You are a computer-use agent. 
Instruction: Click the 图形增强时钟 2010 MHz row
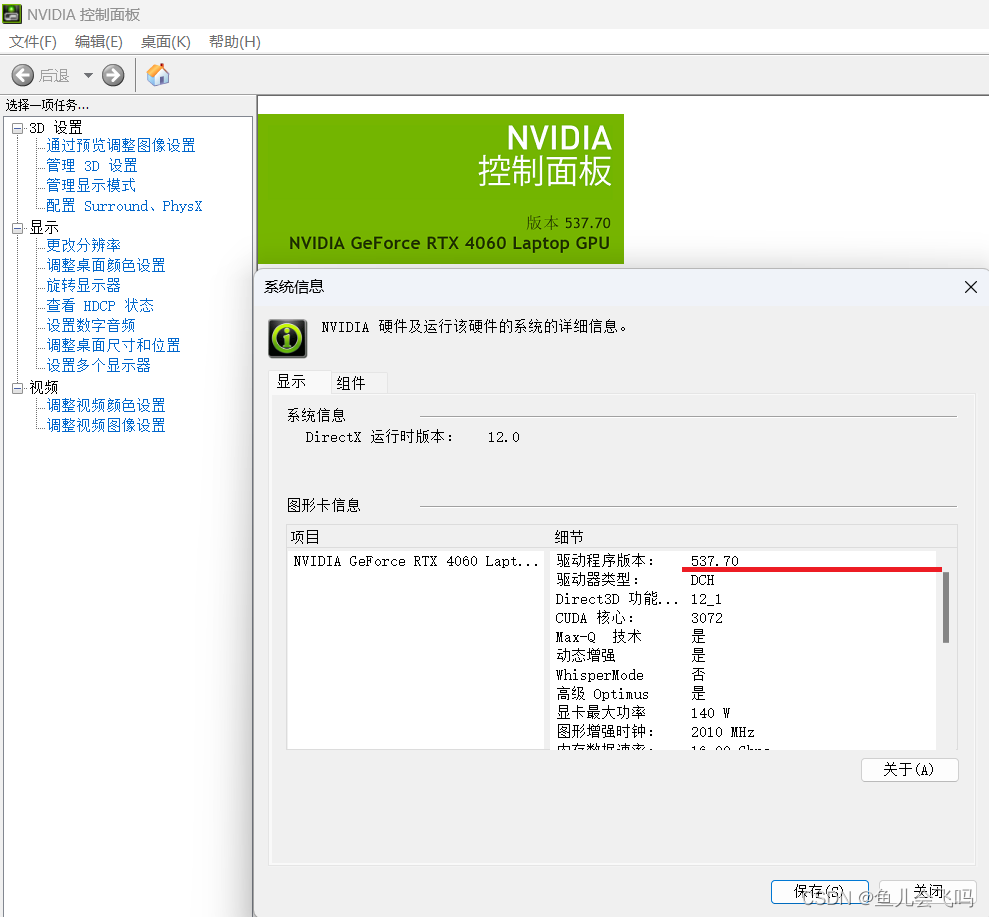746,732
